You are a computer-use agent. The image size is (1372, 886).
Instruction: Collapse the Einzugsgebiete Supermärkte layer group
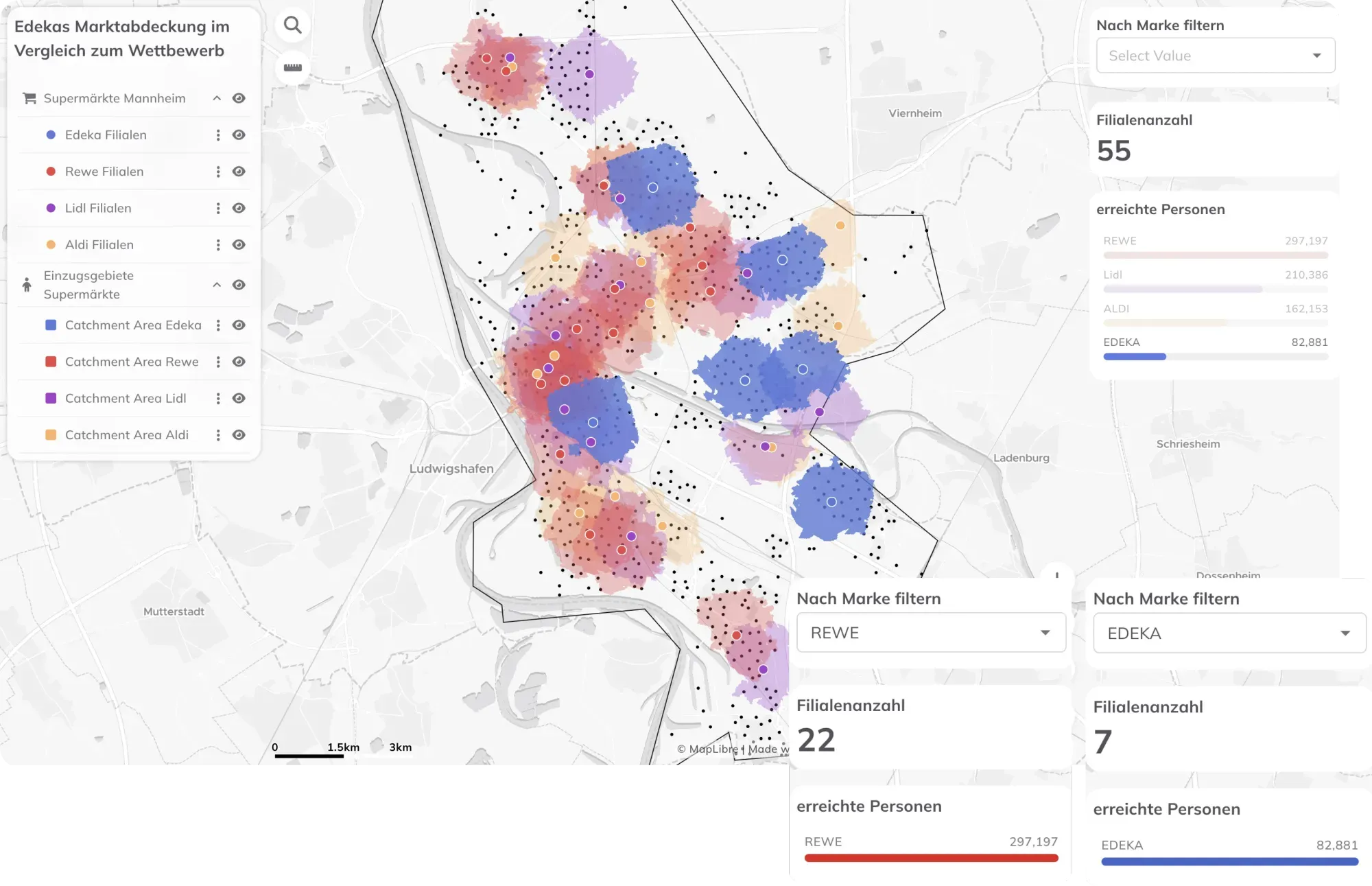(x=217, y=285)
